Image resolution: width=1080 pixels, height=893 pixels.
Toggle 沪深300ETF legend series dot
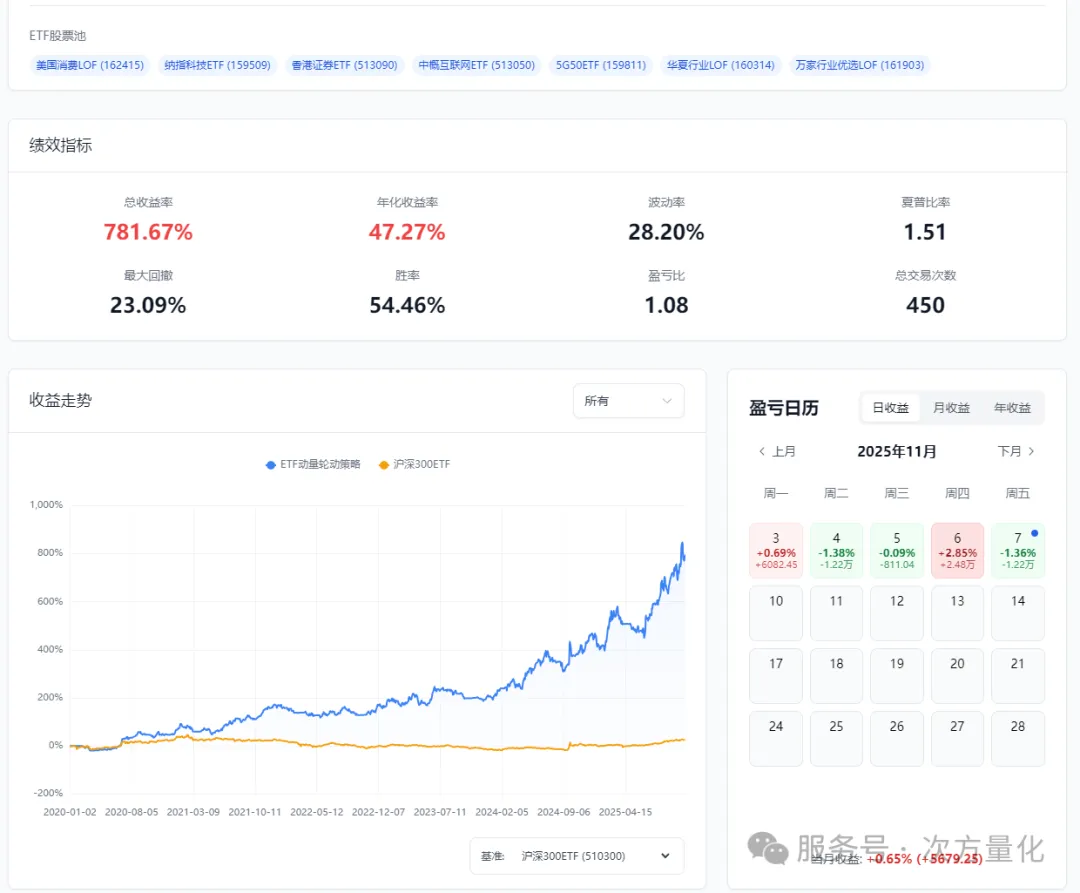(384, 465)
